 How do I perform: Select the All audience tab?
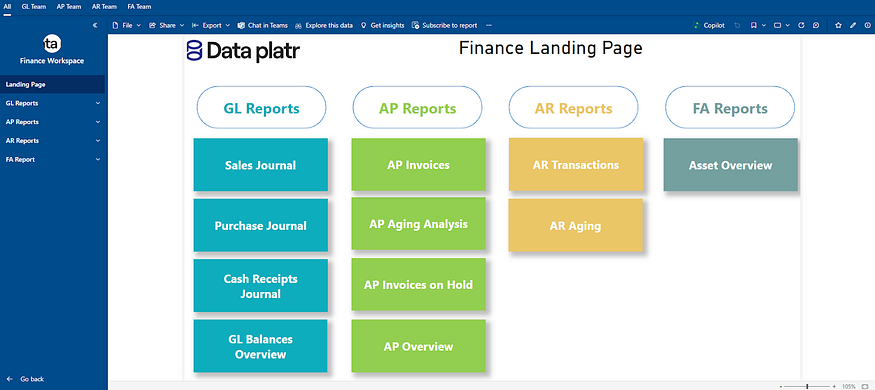pos(7,7)
